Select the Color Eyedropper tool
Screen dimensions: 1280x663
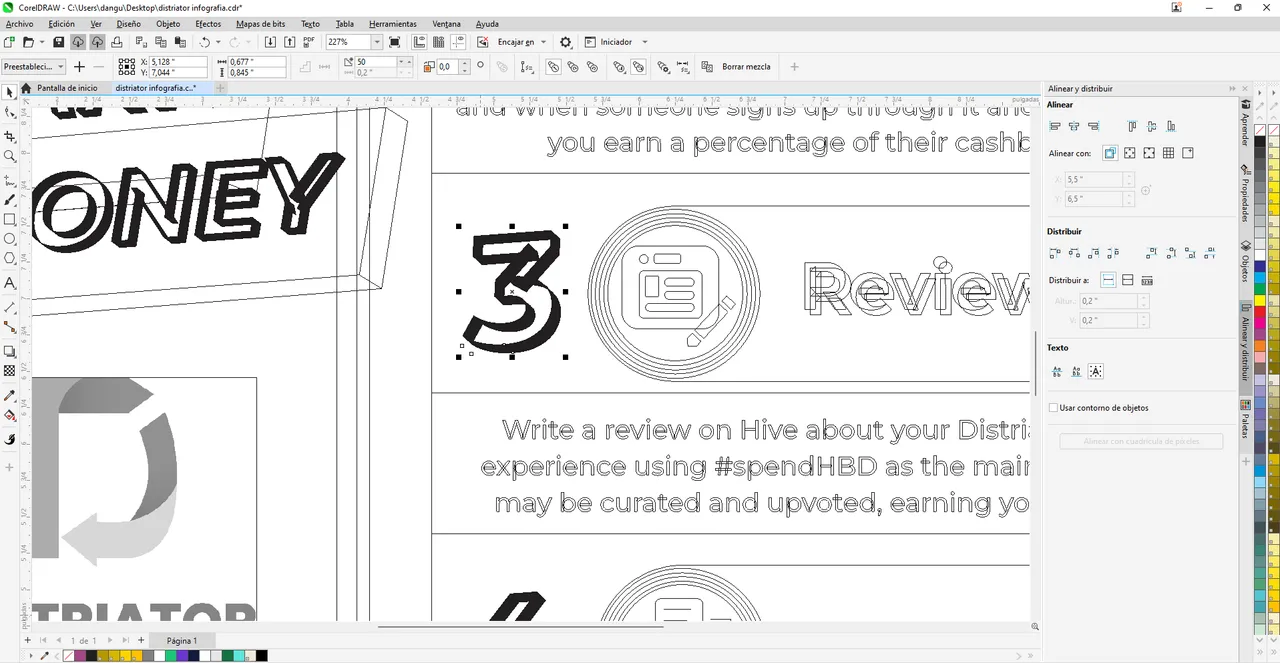click(x=10, y=395)
